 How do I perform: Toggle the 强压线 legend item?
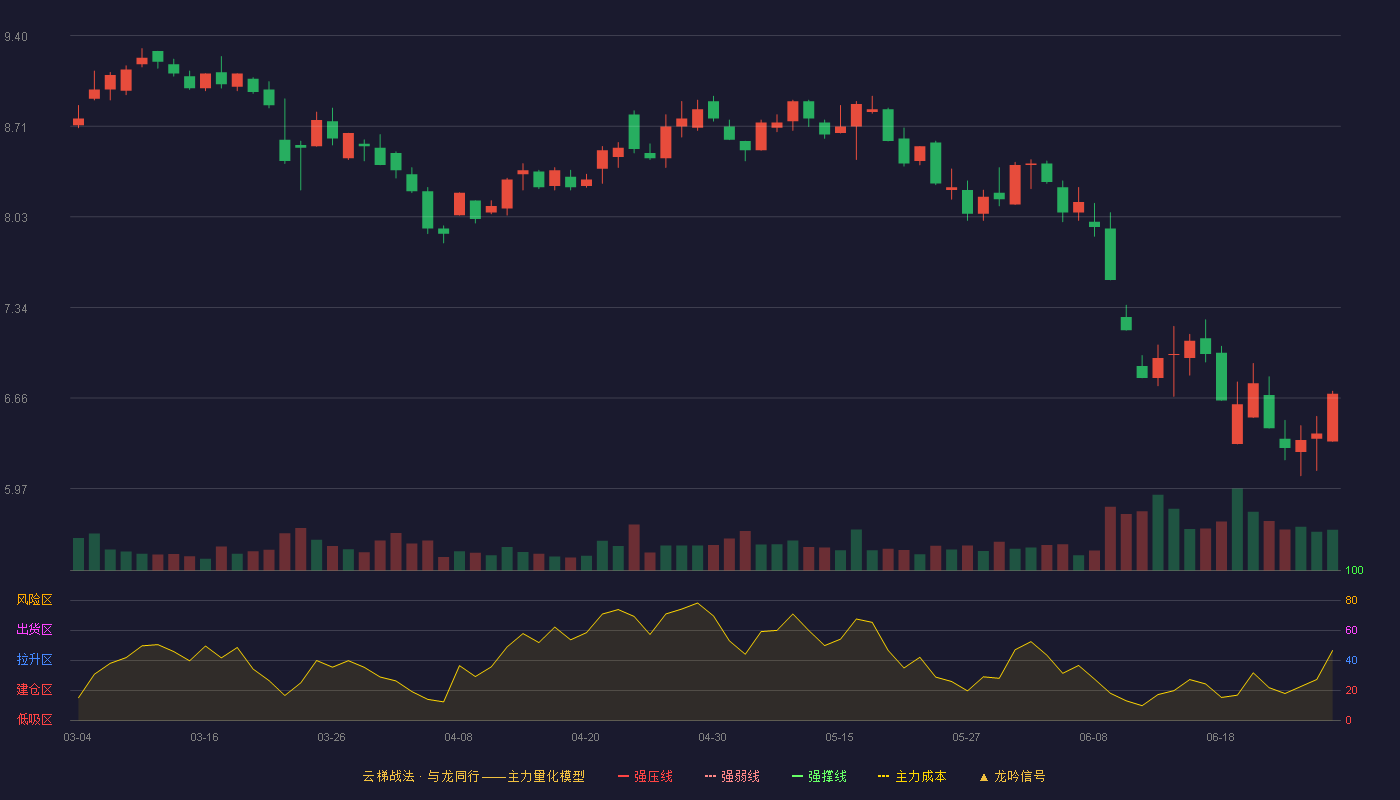point(645,776)
